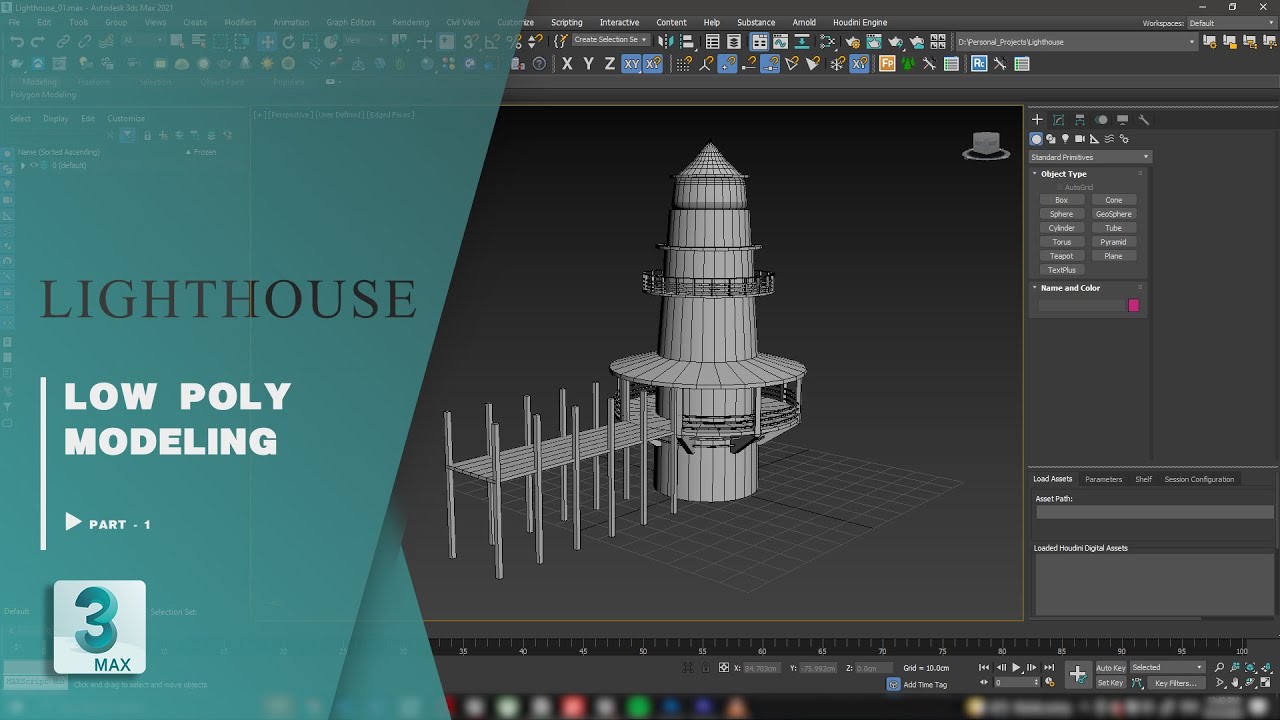Toggle Set Key animation mode

coord(1111,684)
